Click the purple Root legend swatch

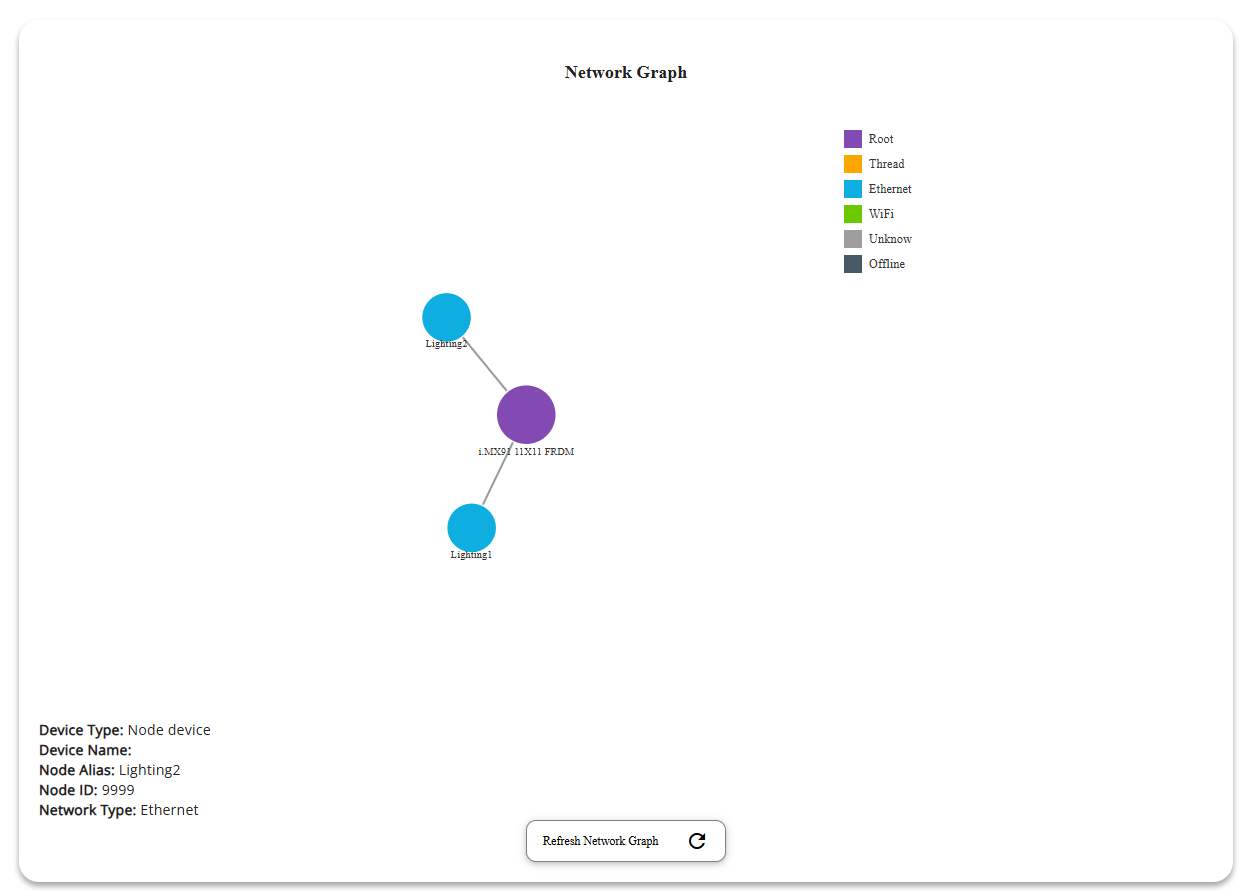(x=852, y=139)
